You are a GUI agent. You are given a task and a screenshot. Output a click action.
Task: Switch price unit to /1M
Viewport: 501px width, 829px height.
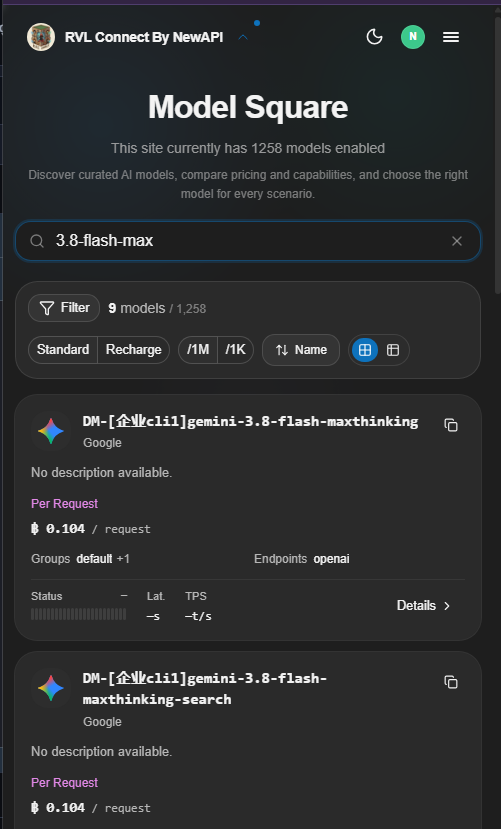198,350
